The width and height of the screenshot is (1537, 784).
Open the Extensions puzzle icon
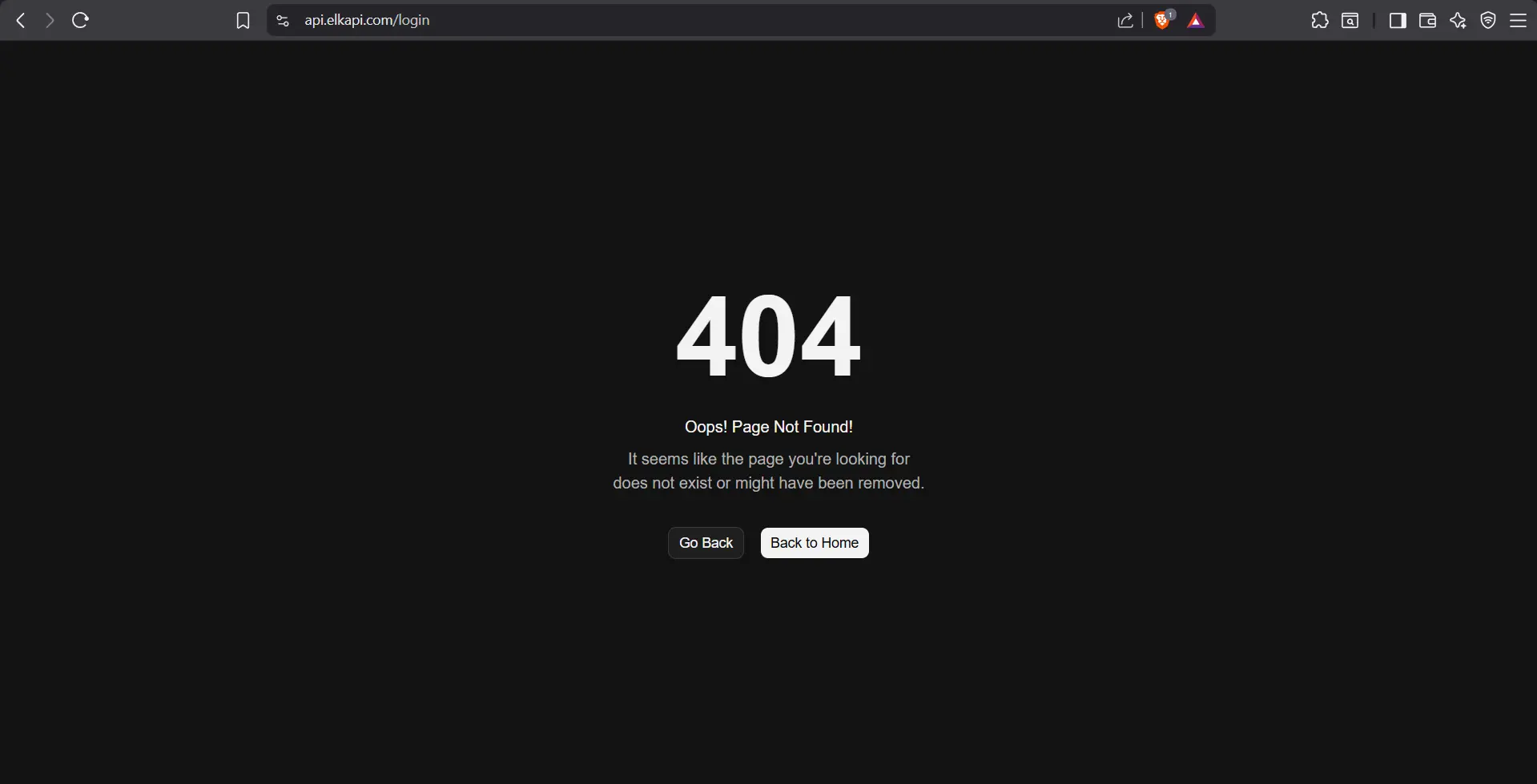pyautogui.click(x=1320, y=21)
